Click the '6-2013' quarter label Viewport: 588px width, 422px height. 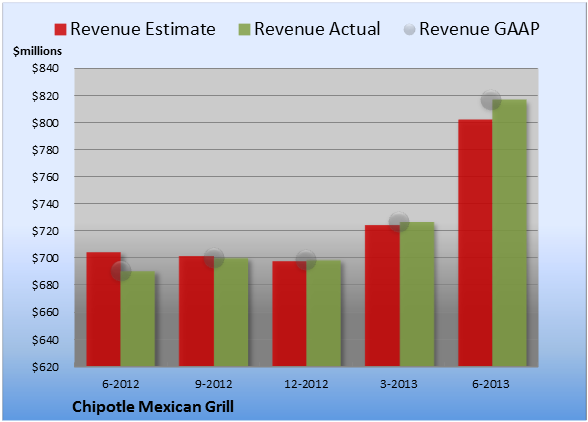491,384
